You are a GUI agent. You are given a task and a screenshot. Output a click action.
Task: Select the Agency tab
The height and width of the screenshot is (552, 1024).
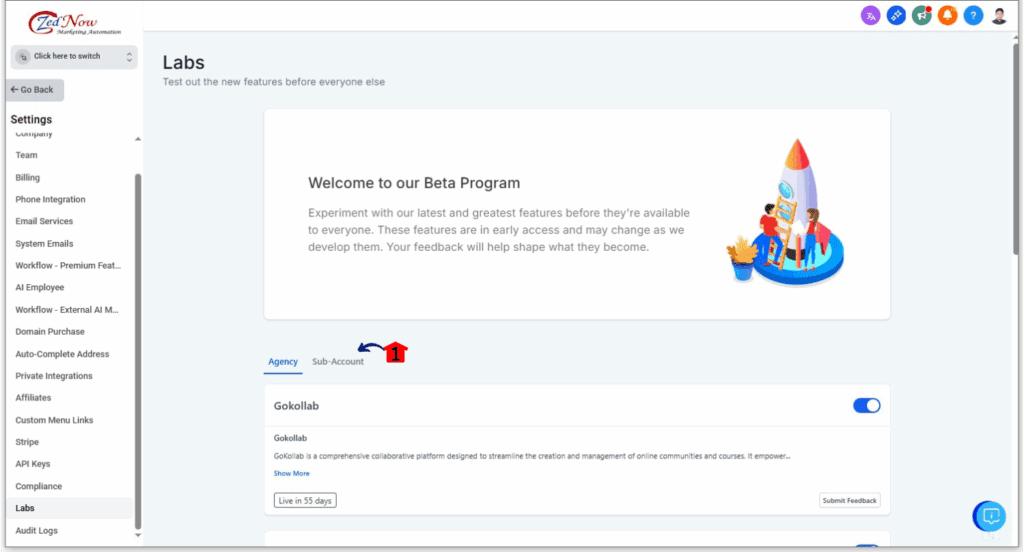click(283, 362)
